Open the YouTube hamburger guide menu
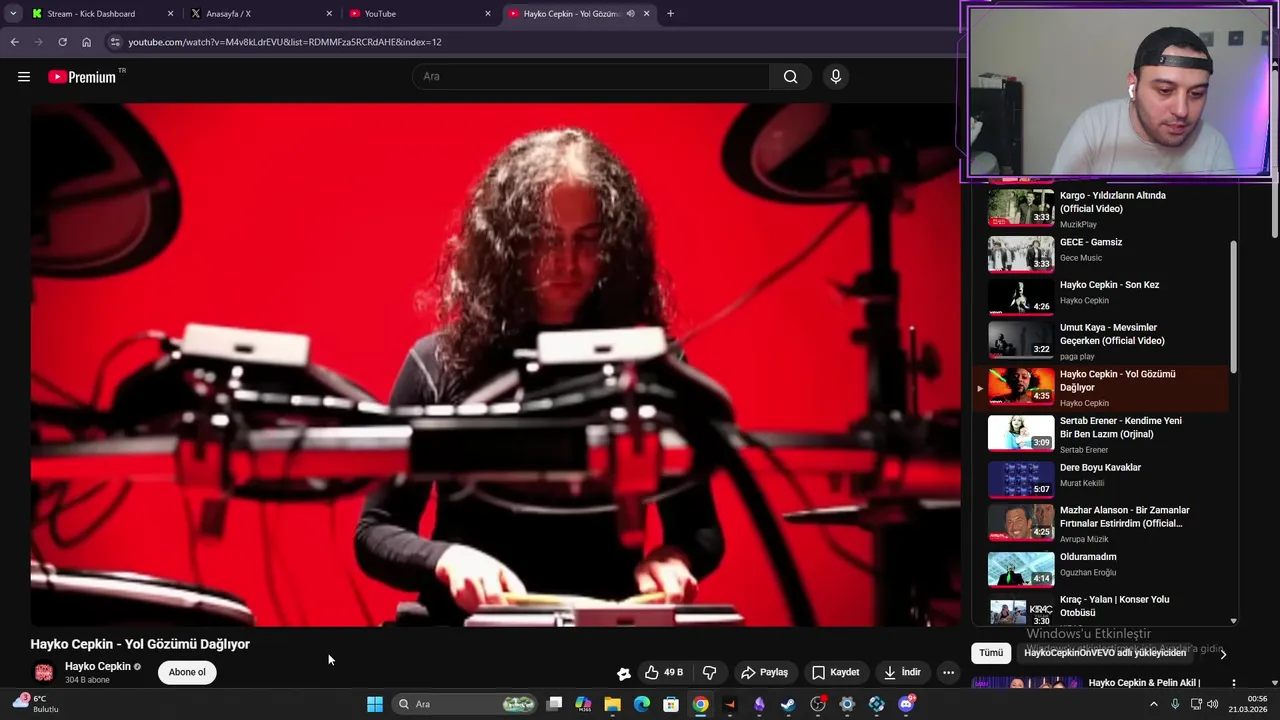This screenshot has height=720, width=1280. click(24, 77)
